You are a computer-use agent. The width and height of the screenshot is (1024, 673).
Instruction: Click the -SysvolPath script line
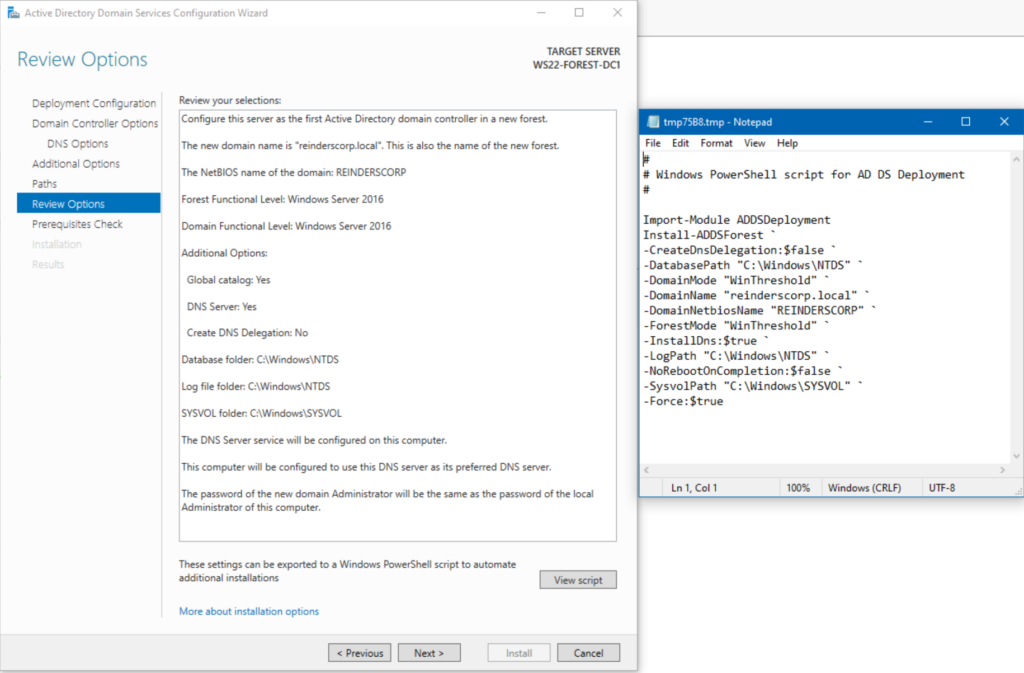click(753, 386)
